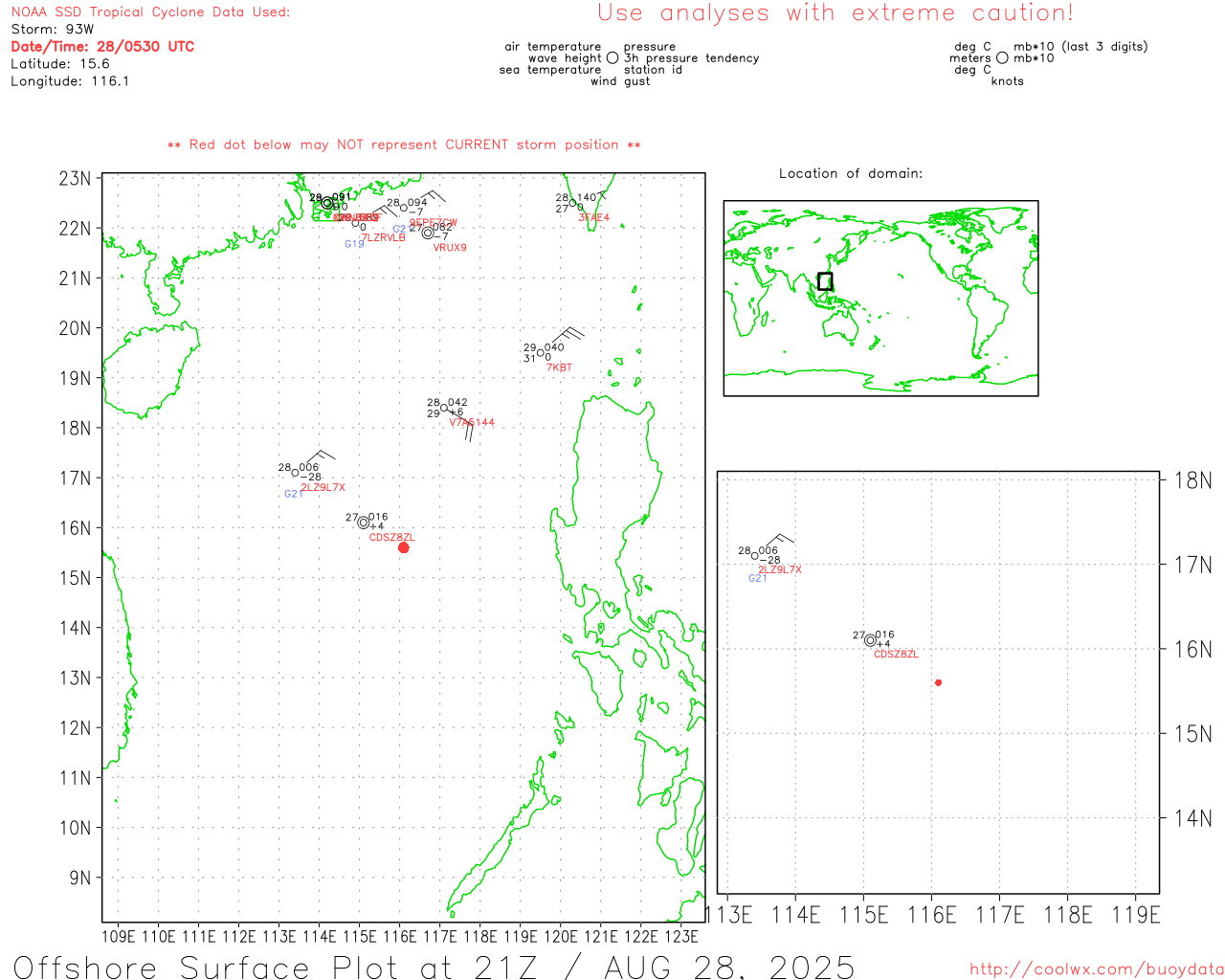
Task: Select the red storm position dot on main map
Action: 404,547
